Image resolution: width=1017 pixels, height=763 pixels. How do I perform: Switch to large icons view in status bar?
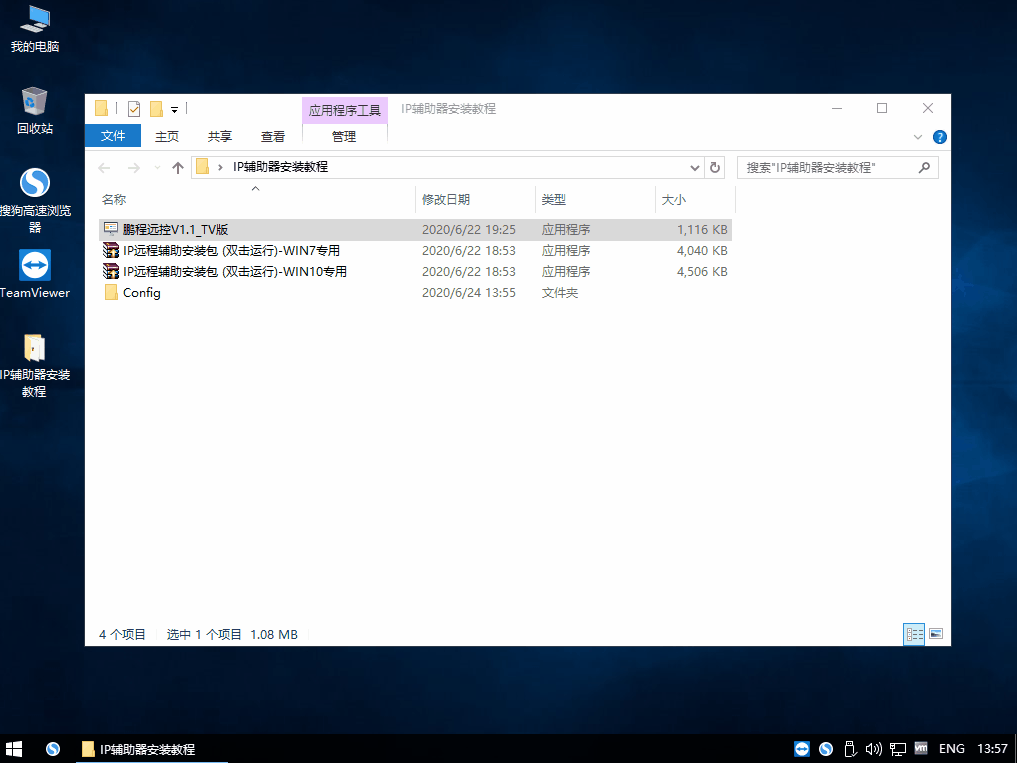pos(935,634)
